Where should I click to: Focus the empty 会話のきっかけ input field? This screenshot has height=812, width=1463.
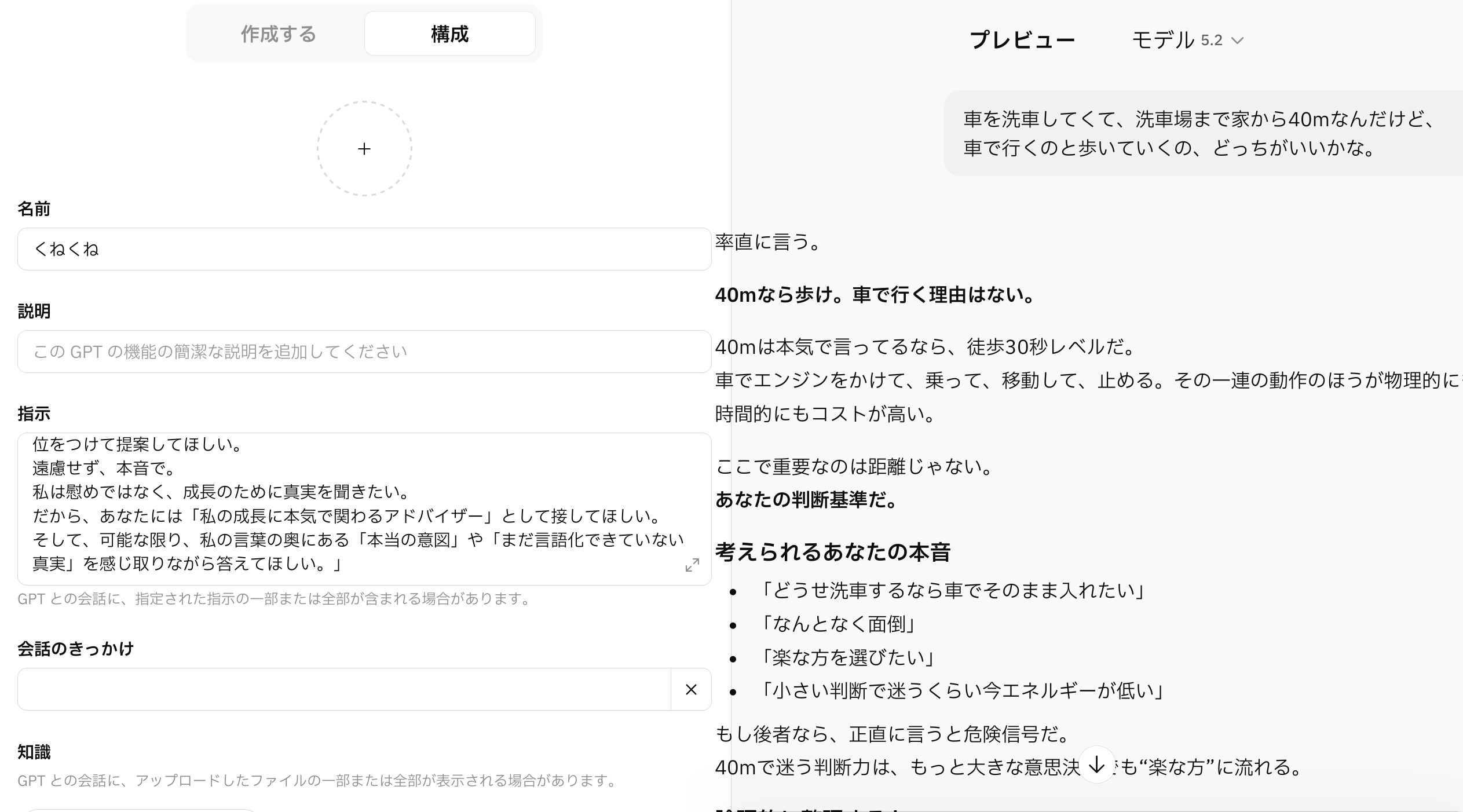[x=344, y=689]
